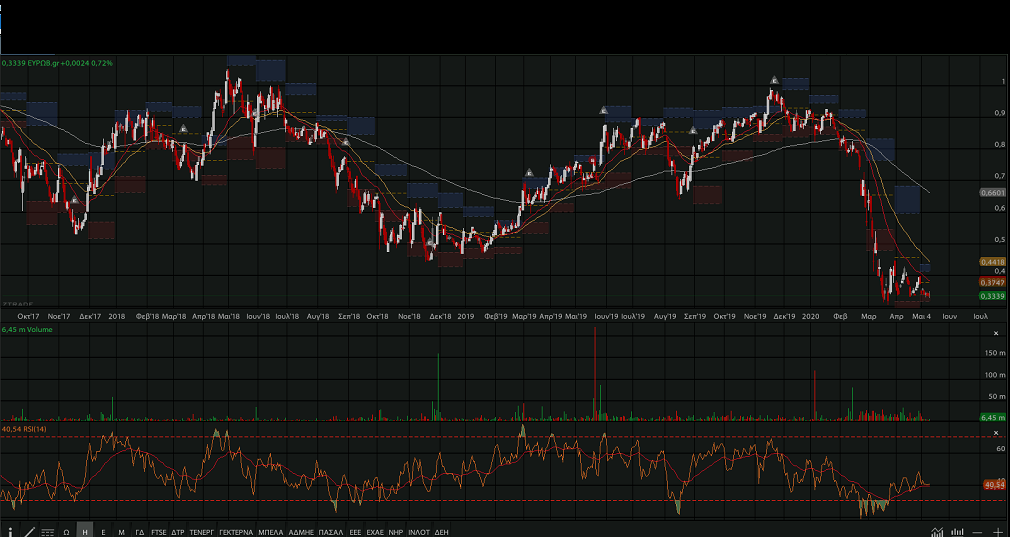This screenshot has height=537, width=1010.
Task: Switch to the E weekly timeframe
Action: tap(103, 532)
